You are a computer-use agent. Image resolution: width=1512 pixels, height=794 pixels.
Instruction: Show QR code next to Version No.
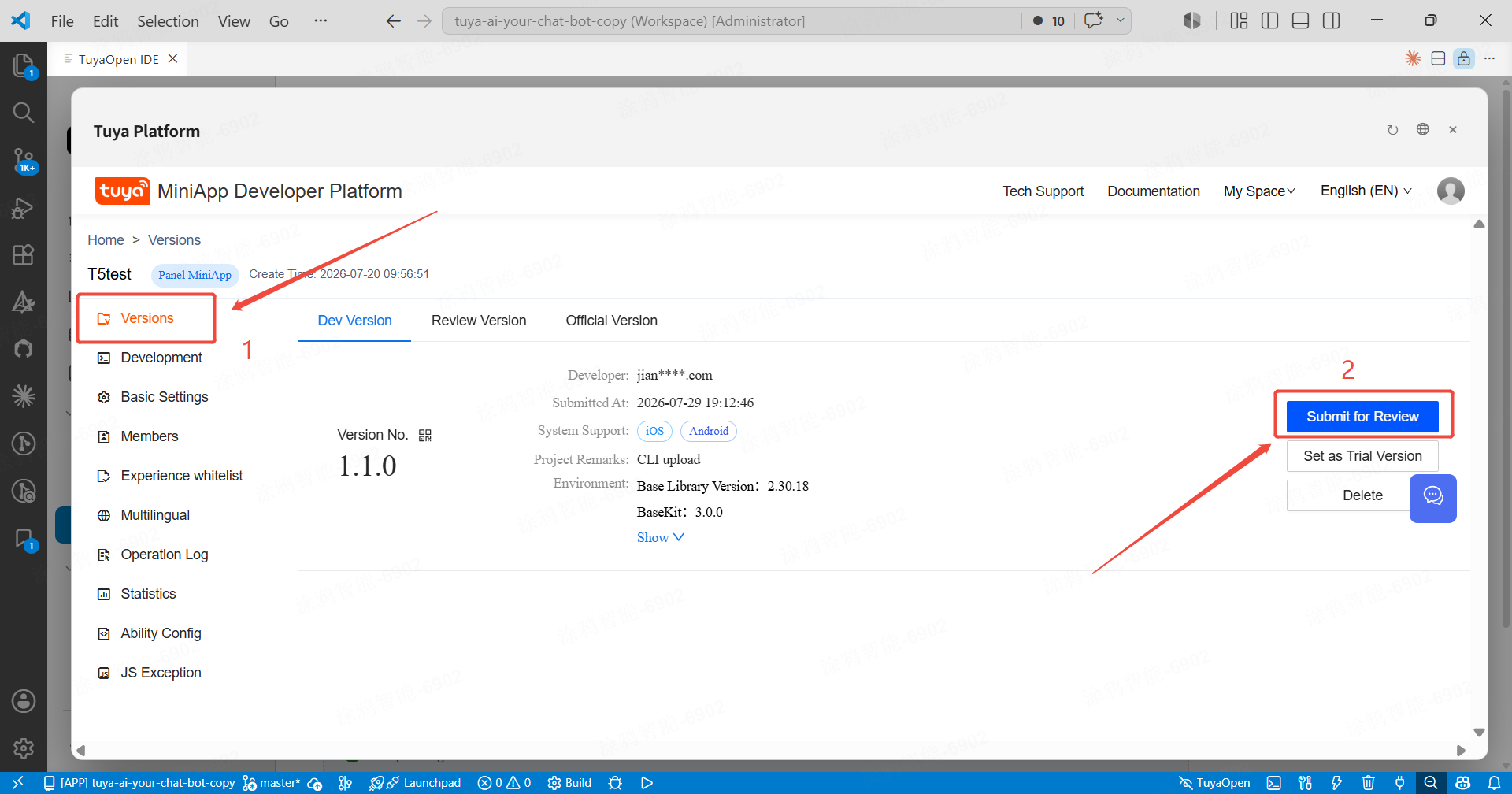point(425,436)
